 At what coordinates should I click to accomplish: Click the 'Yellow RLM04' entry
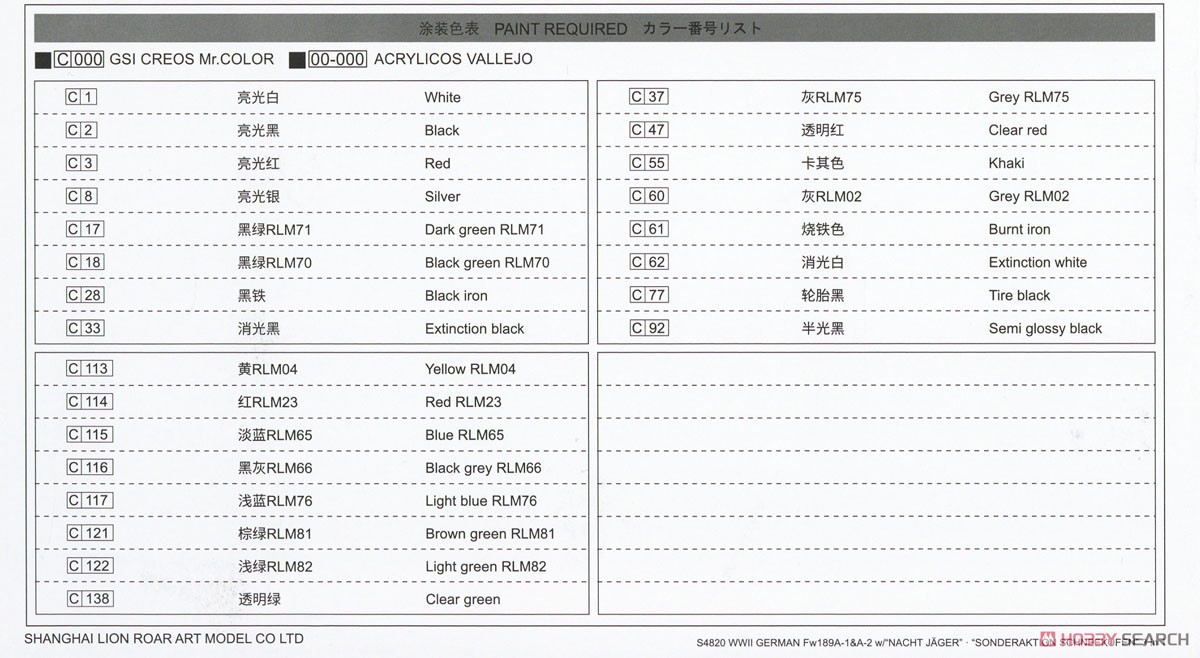pyautogui.click(x=470, y=369)
